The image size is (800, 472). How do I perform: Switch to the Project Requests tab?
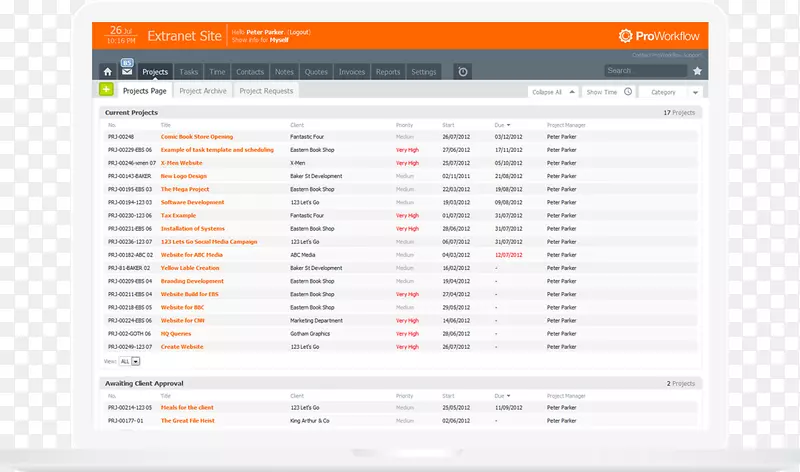point(265,91)
